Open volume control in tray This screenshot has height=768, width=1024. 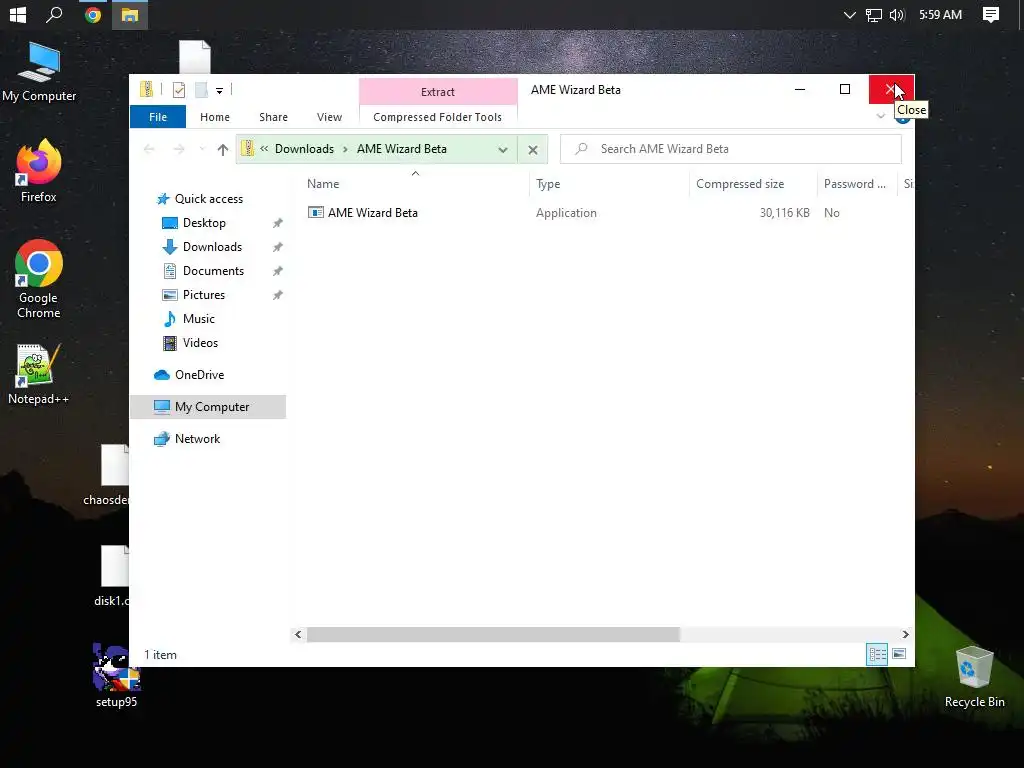897,15
